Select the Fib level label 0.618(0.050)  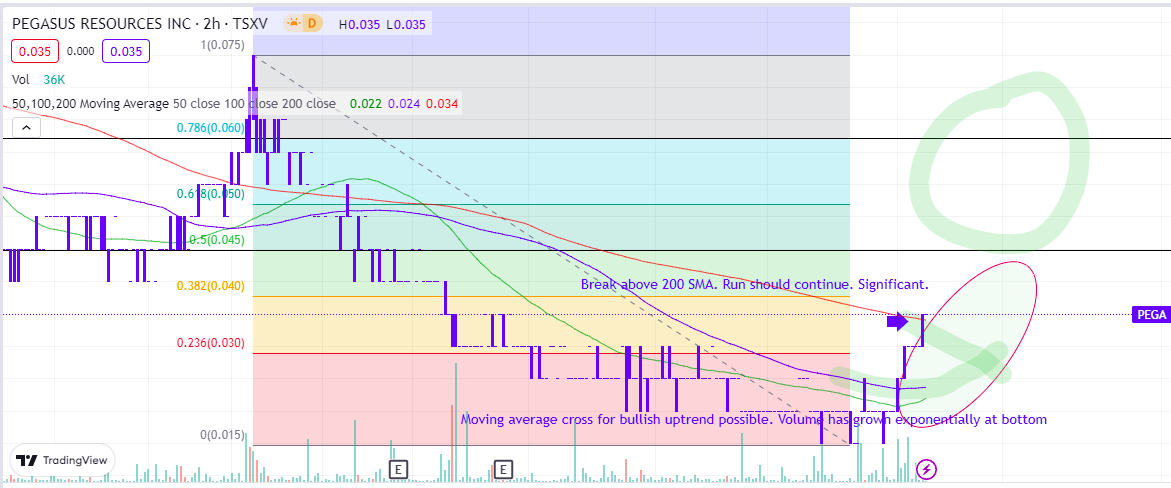click(211, 194)
